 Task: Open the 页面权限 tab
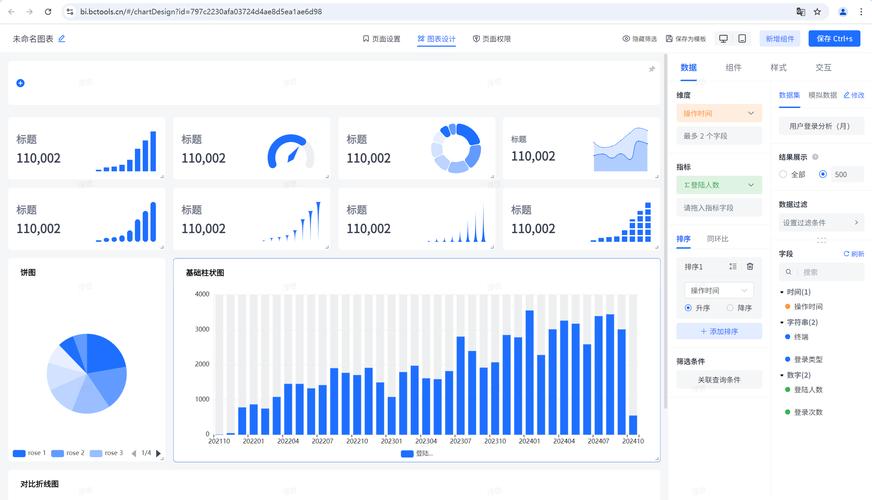pos(492,38)
